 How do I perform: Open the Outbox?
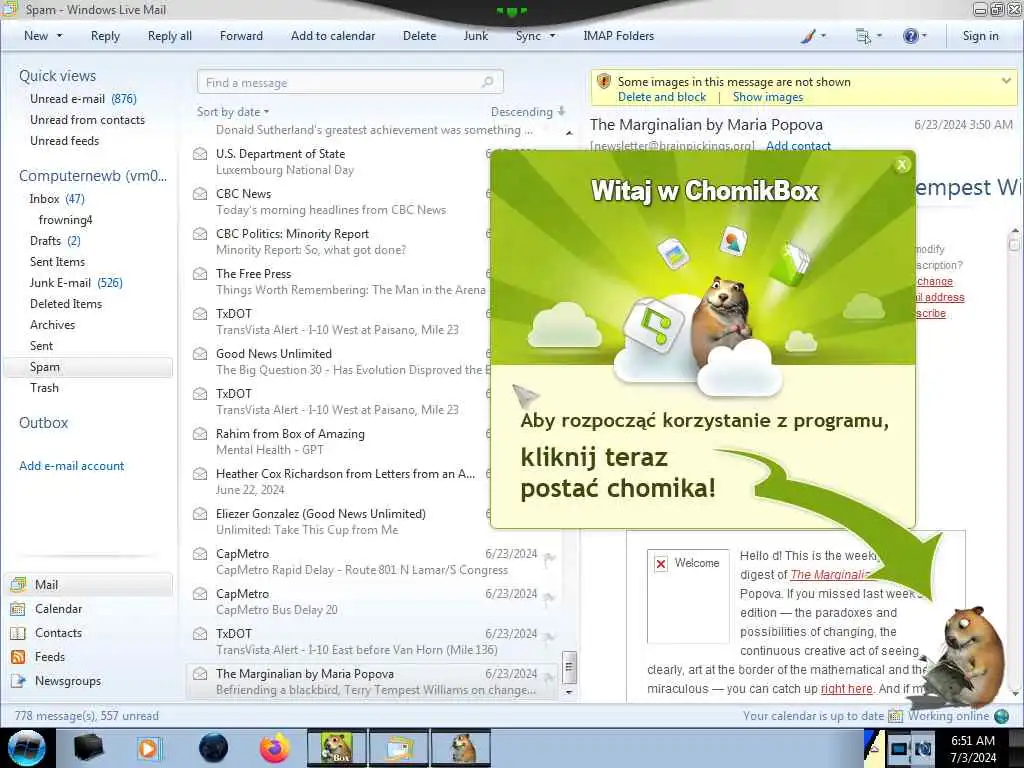43,423
